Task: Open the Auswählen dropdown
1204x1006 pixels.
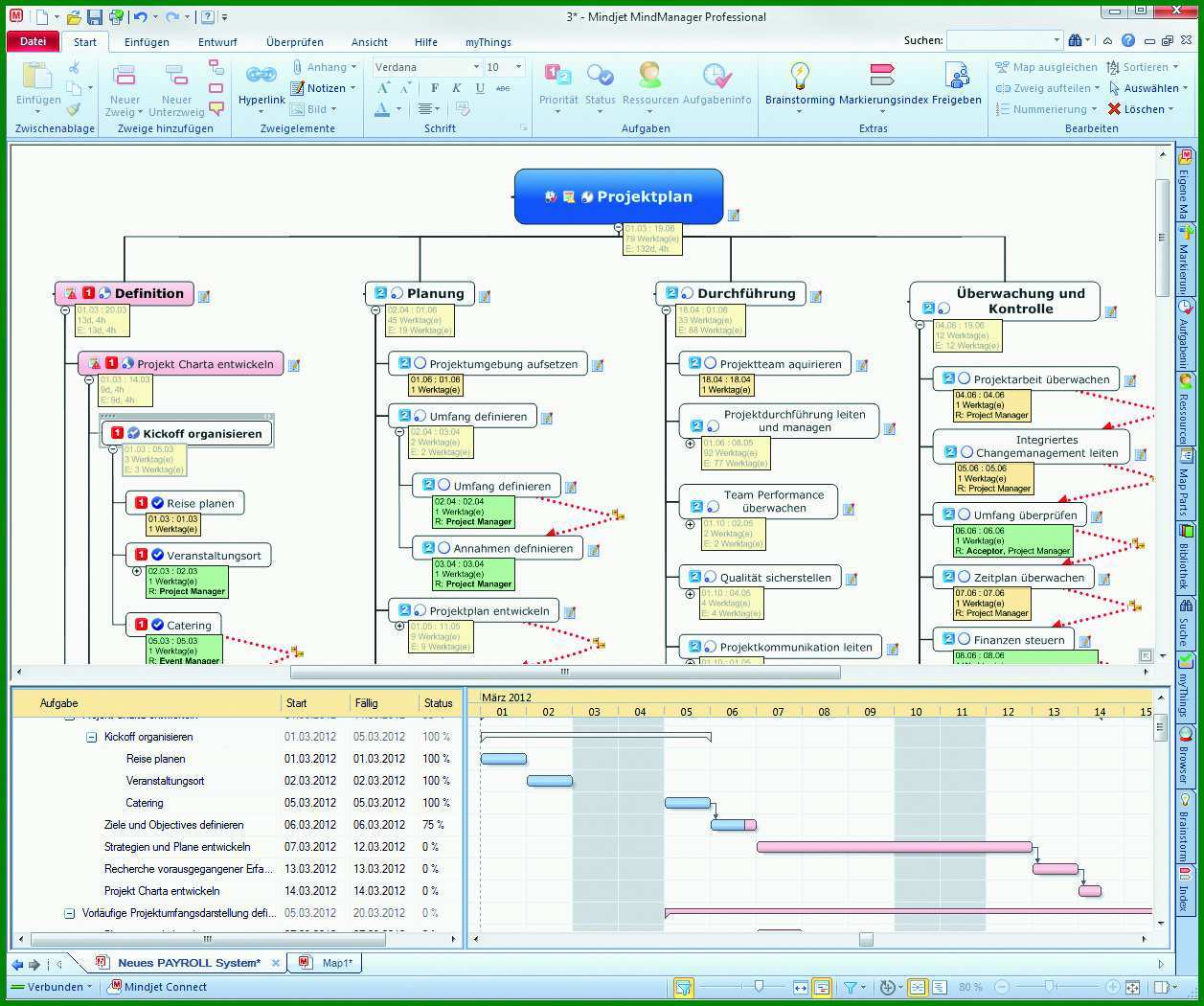Action: click(x=1148, y=88)
